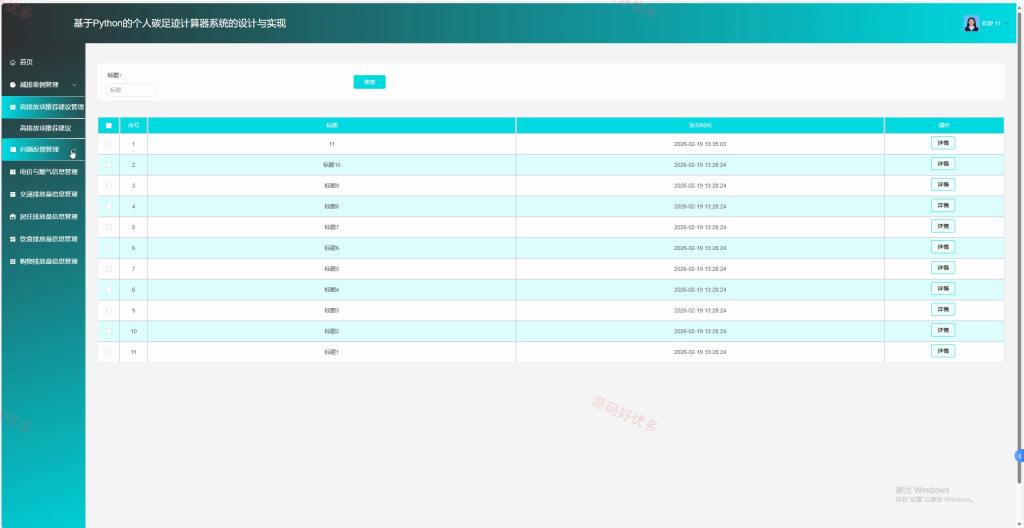1024x528 pixels.
Task: Click the 操作 column header
Action: pyautogui.click(x=944, y=125)
